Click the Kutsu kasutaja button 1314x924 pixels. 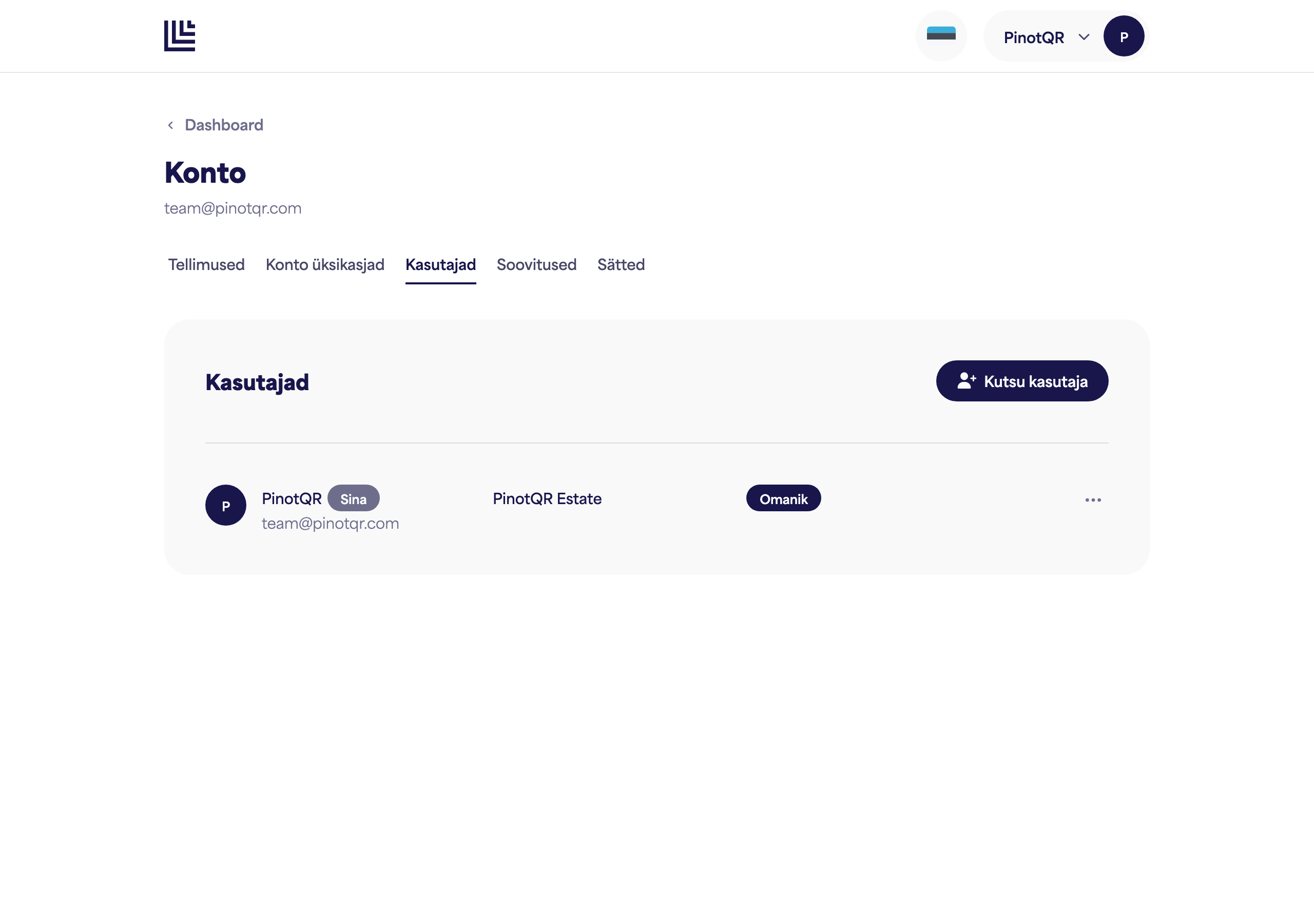pyautogui.click(x=1021, y=381)
